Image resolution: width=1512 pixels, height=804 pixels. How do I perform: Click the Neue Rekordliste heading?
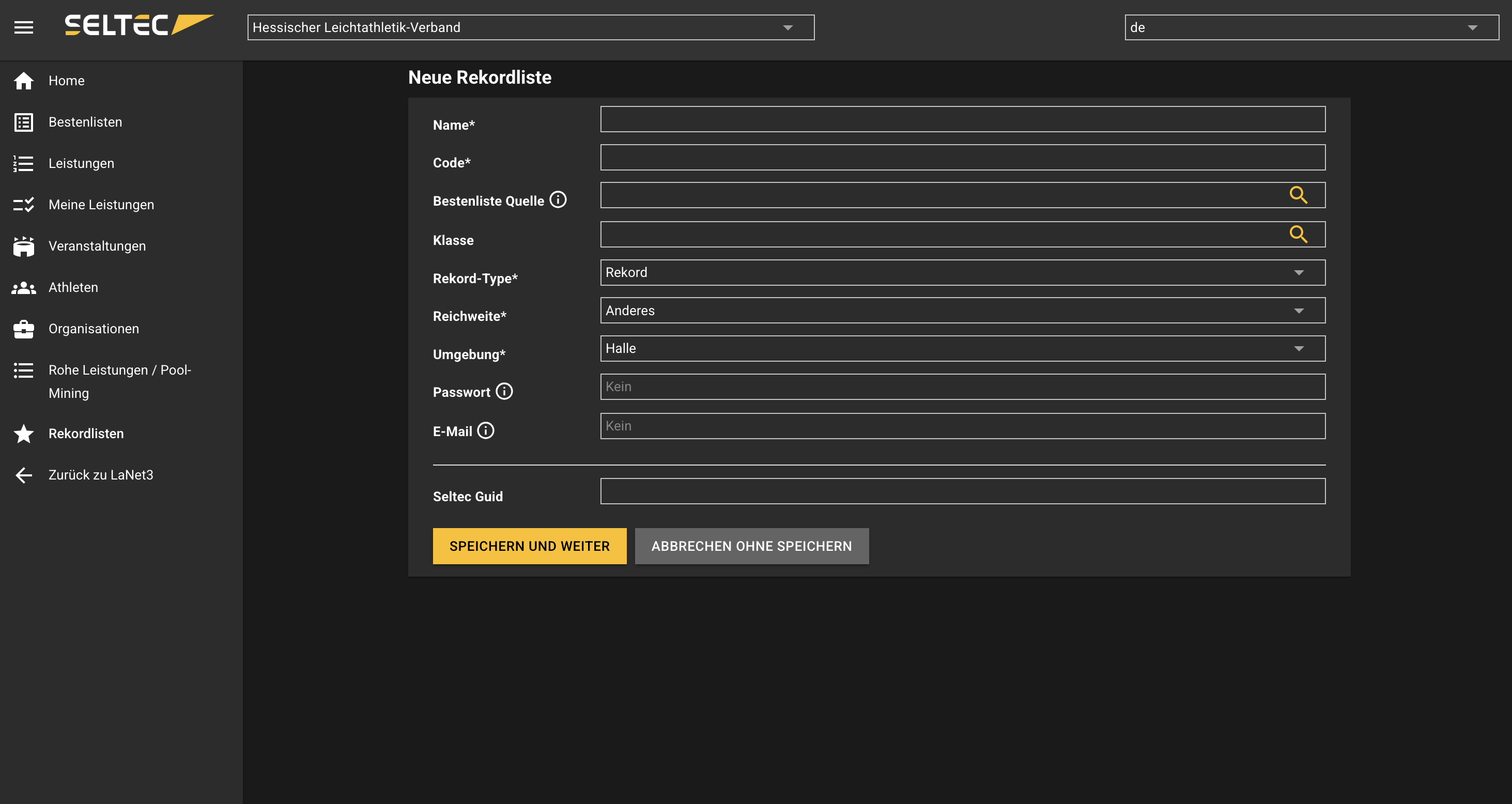coord(480,78)
